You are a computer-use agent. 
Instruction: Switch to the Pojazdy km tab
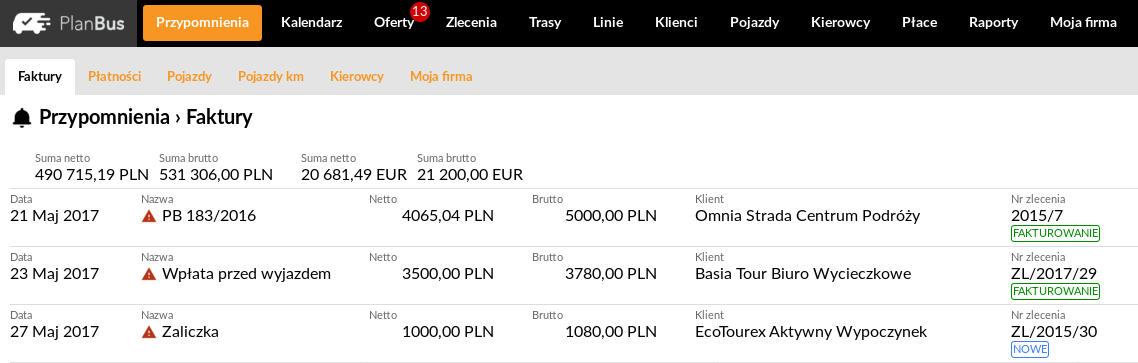click(x=271, y=76)
